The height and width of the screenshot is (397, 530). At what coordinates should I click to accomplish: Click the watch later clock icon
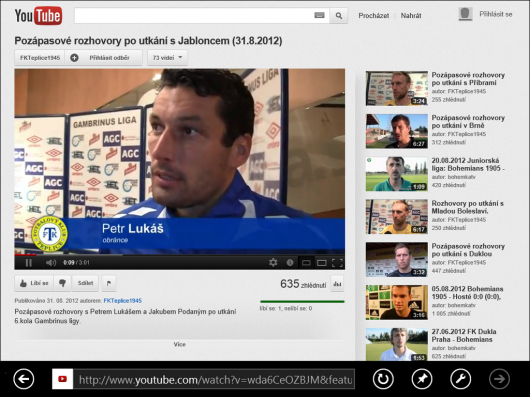pos(290,263)
